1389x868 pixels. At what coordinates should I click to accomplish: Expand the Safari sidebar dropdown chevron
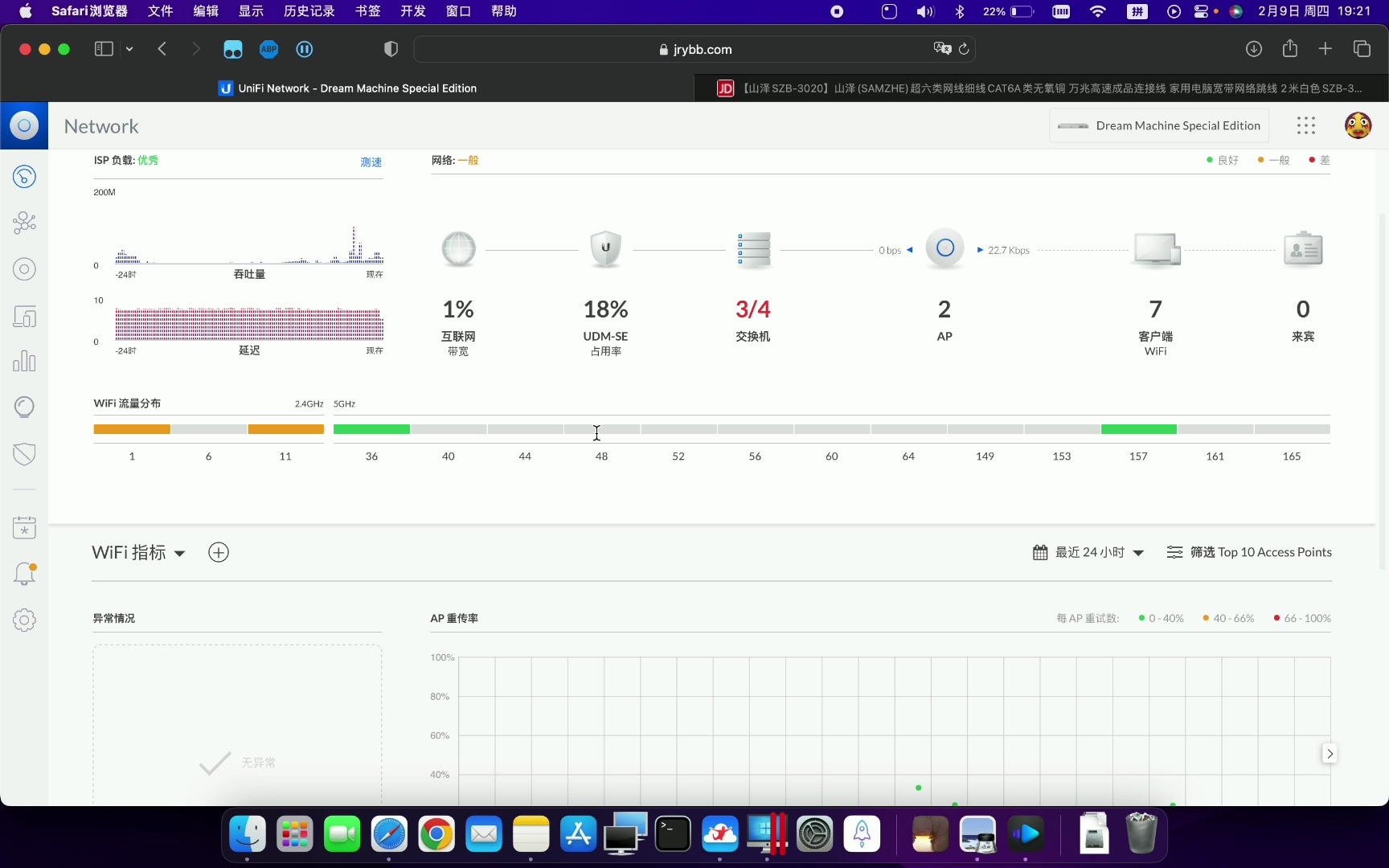(x=129, y=49)
